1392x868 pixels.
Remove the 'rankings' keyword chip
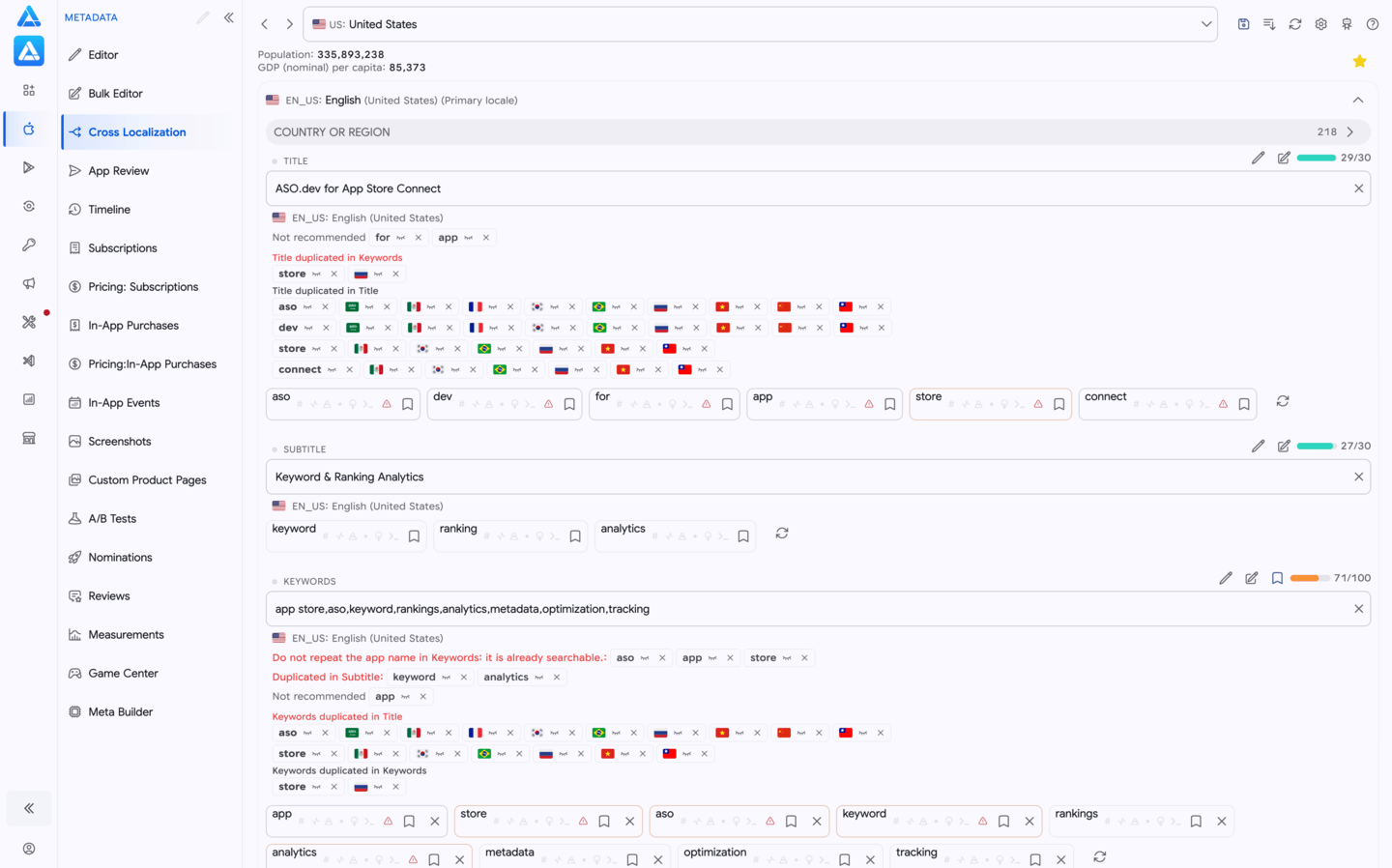[1222, 822]
